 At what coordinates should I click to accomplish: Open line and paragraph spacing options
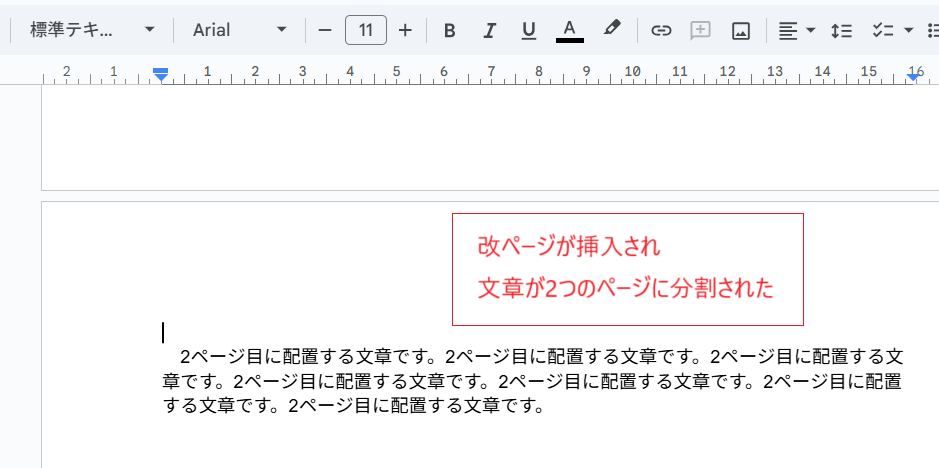tap(841, 31)
